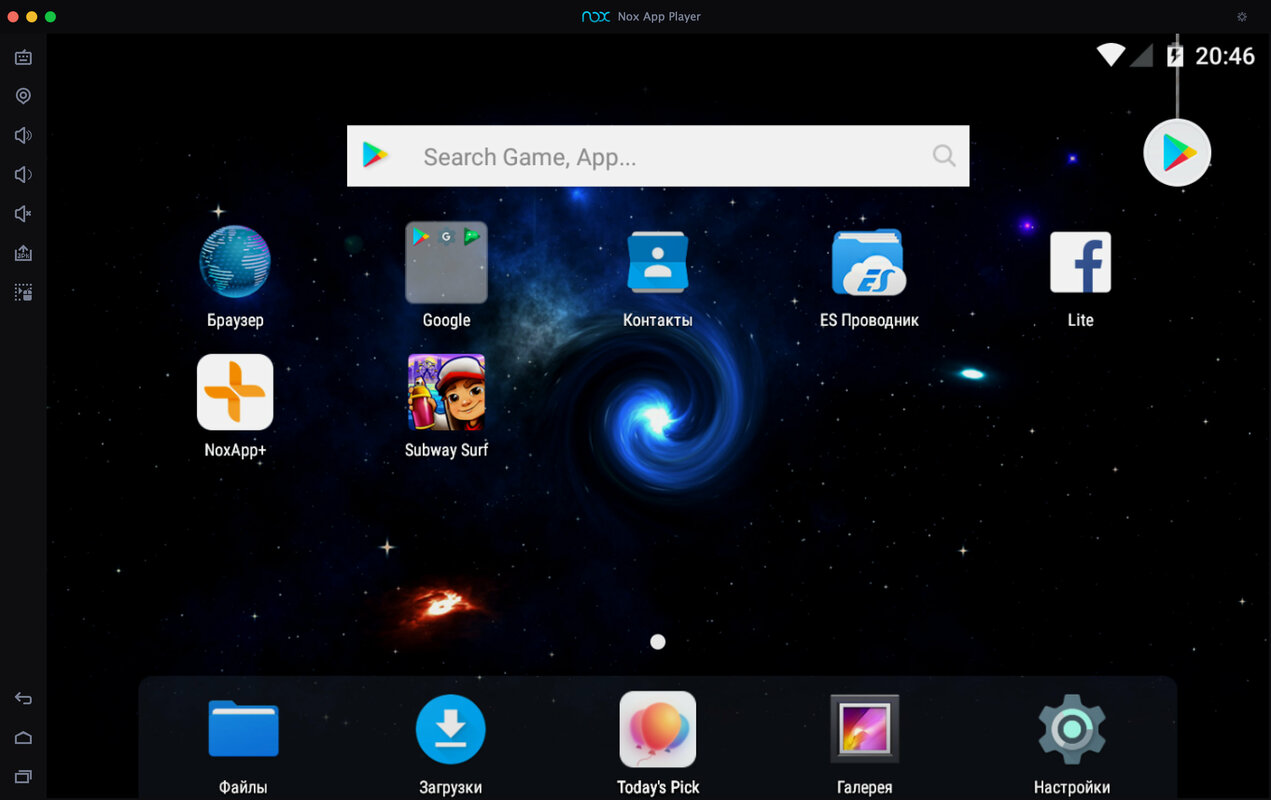Open Facebook Lite
This screenshot has width=1271, height=800.
[1080, 263]
